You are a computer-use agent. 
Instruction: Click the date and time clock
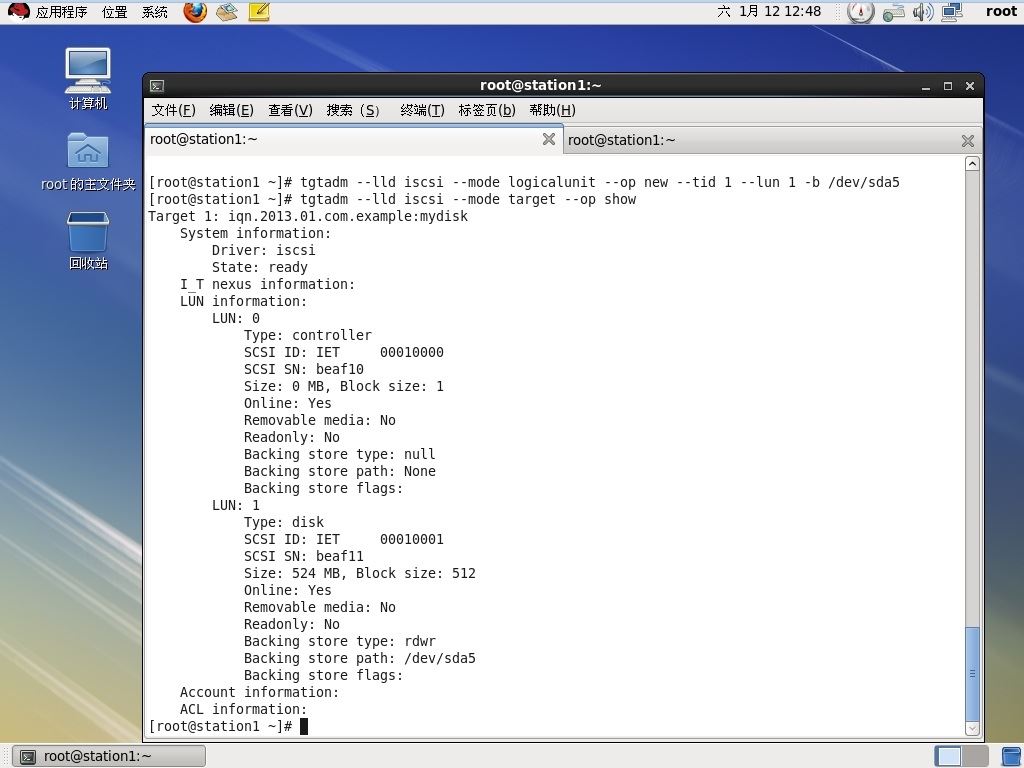769,12
